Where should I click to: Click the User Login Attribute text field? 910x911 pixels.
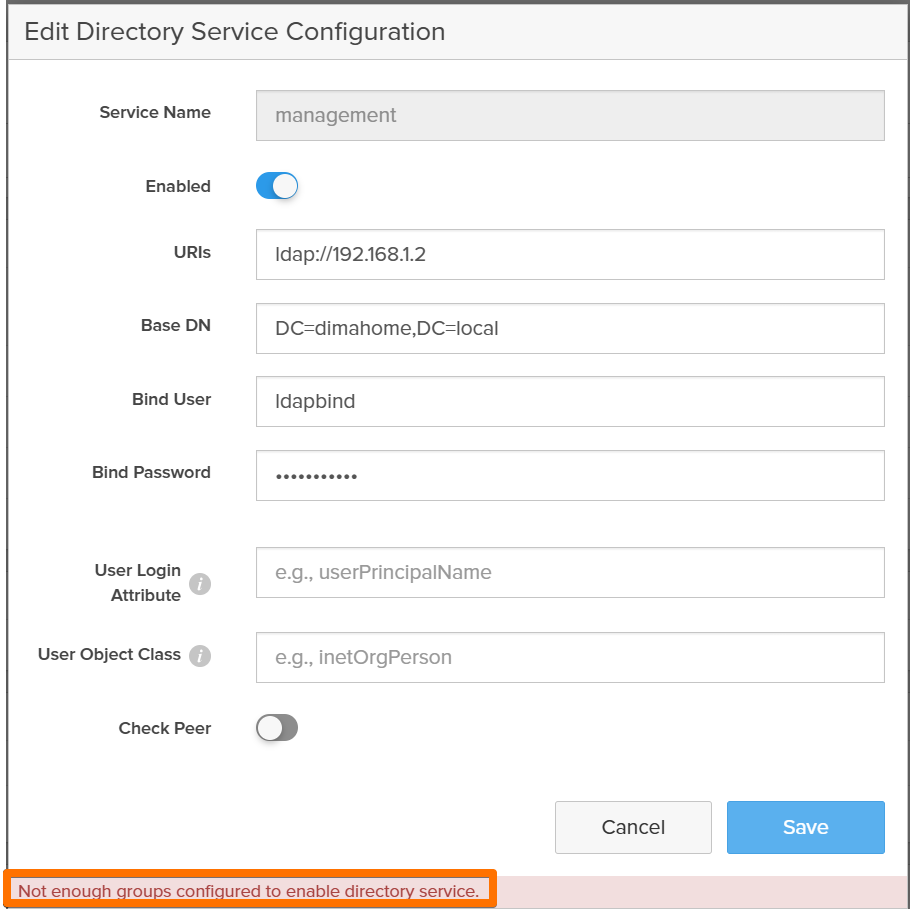570,572
